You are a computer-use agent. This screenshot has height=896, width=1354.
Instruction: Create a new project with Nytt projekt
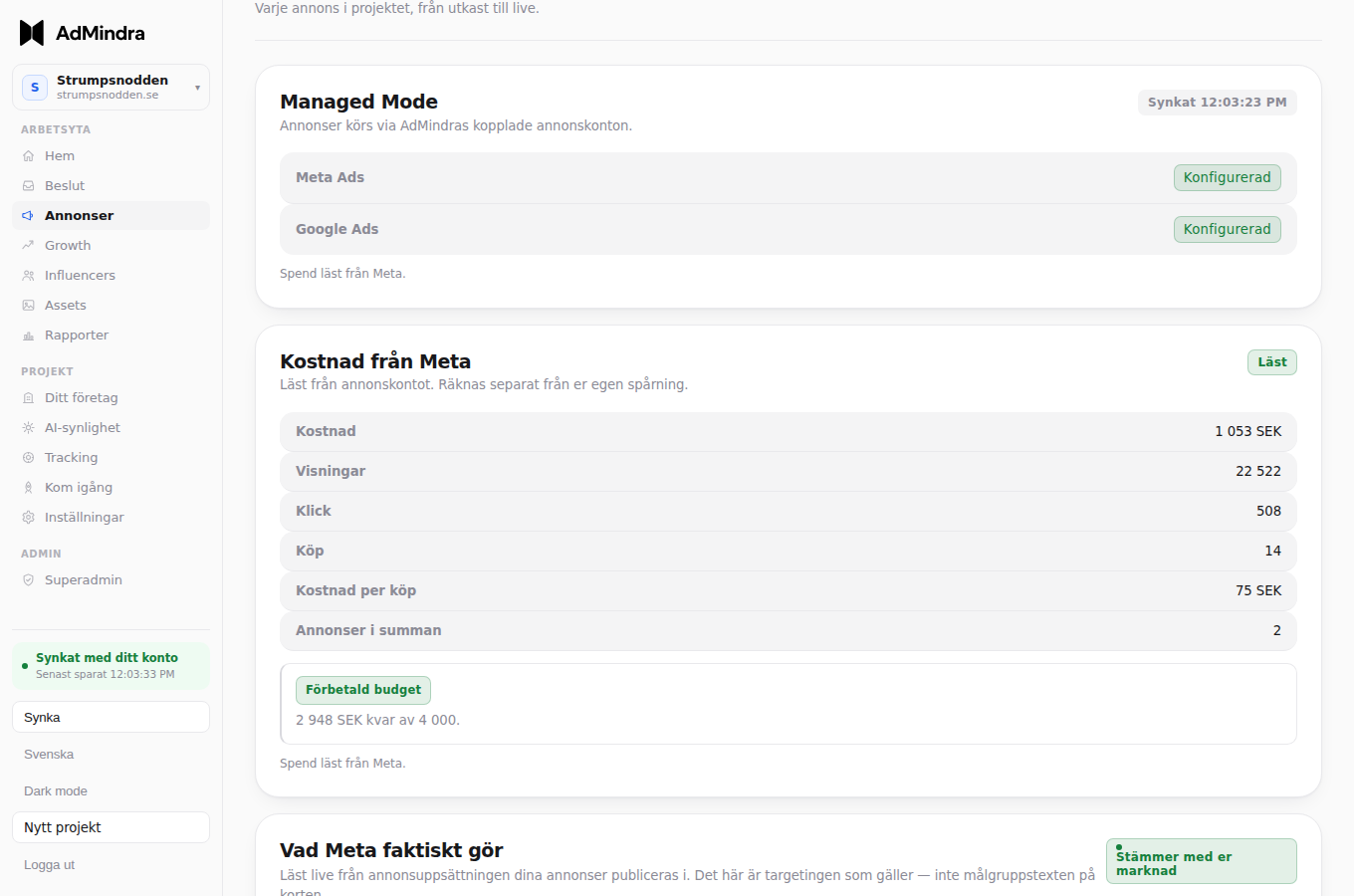pos(111,827)
